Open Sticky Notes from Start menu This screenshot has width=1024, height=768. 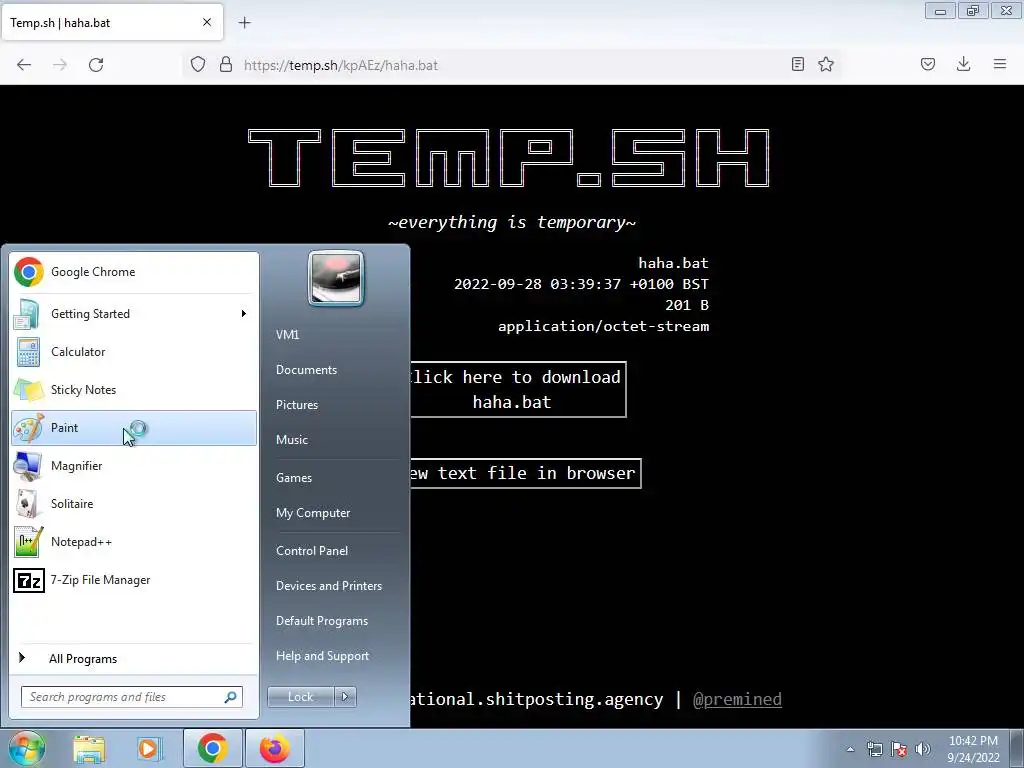(x=134, y=389)
